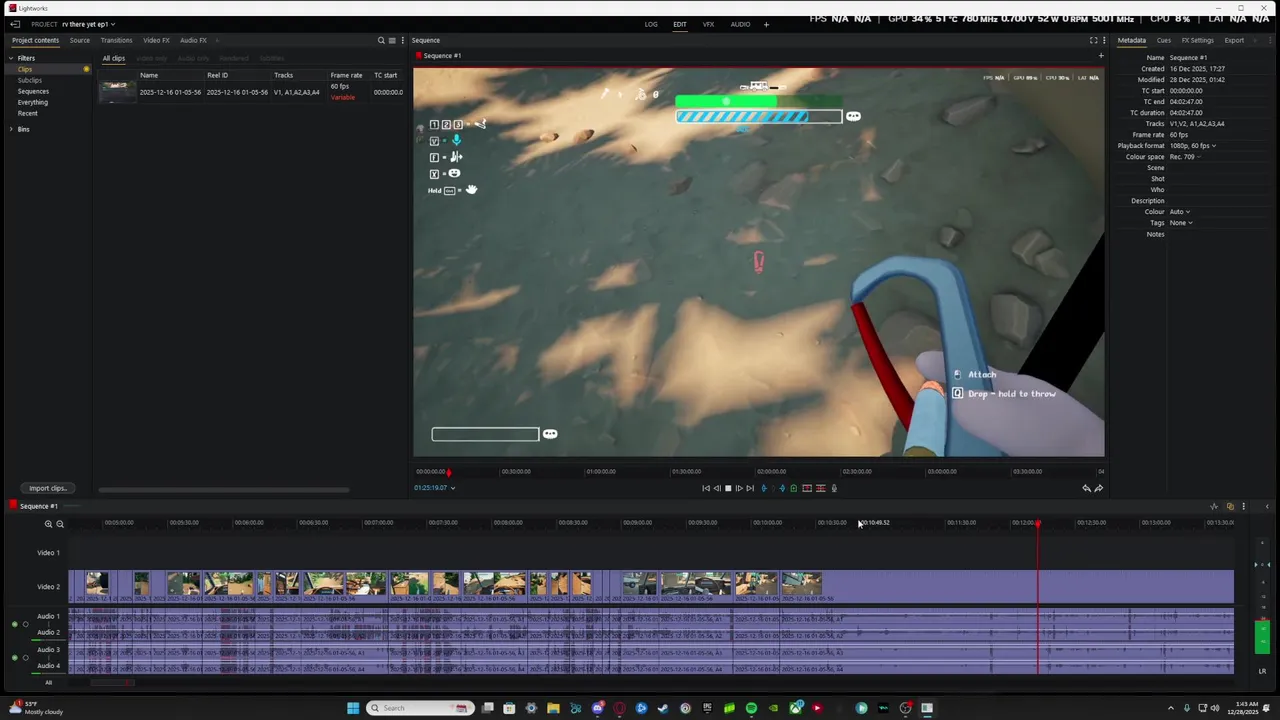
Task: Open the timeline panel options menu
Action: coord(1243,506)
